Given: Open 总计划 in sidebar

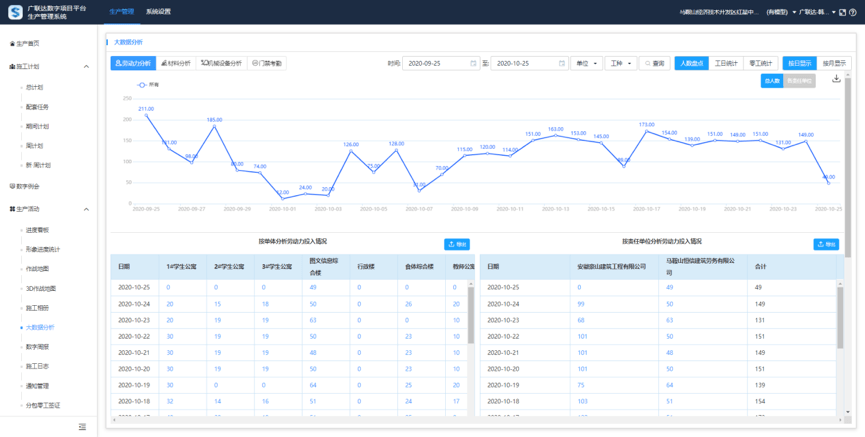Looking at the screenshot, I should point(34,87).
